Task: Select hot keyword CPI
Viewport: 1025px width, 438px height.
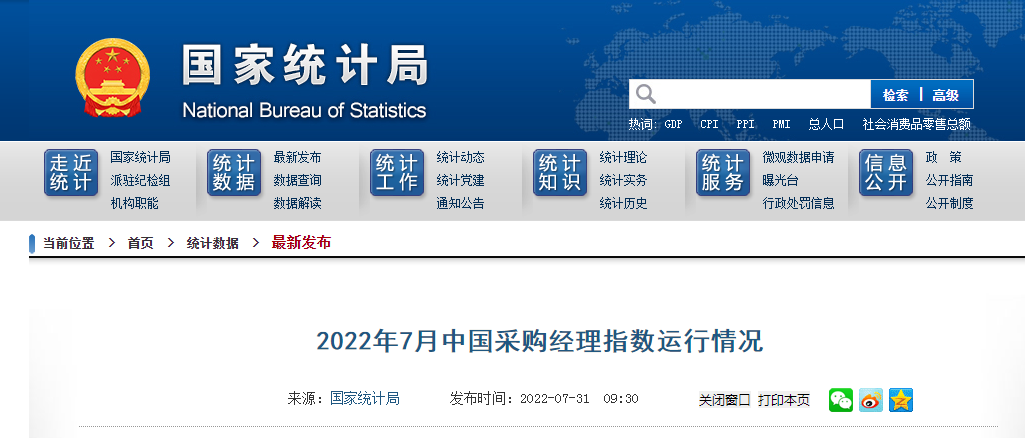Action: tap(709, 124)
